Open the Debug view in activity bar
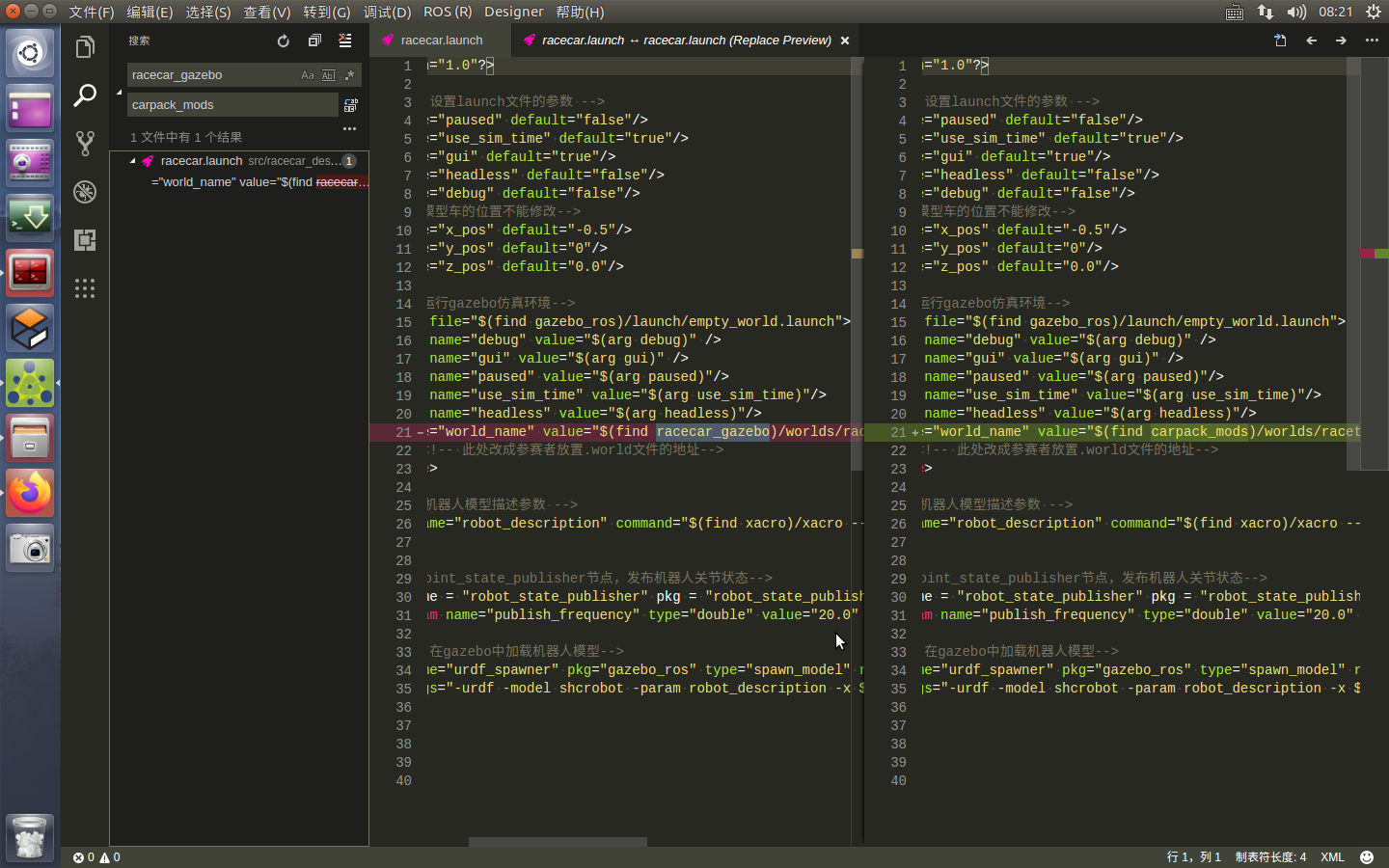 tap(85, 192)
